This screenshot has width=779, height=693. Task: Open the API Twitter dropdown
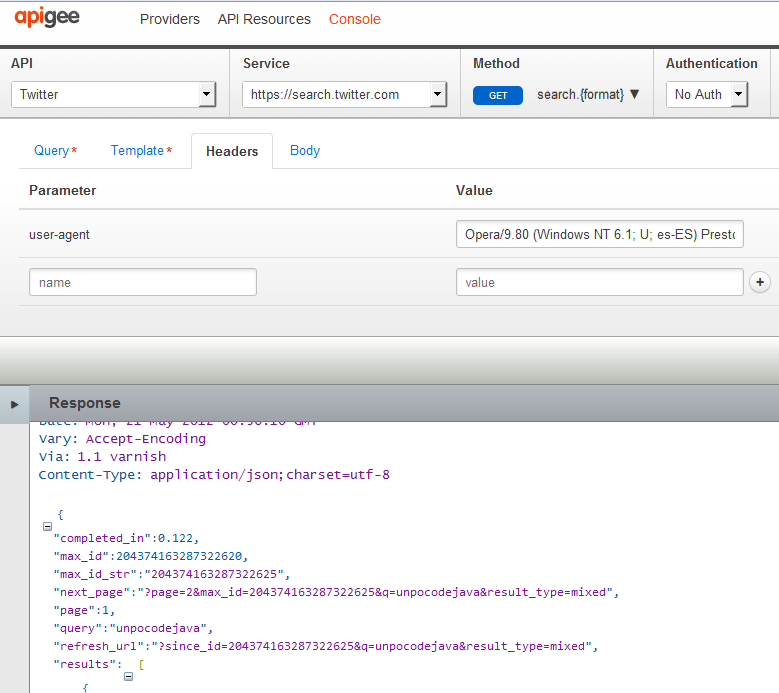(x=113, y=95)
